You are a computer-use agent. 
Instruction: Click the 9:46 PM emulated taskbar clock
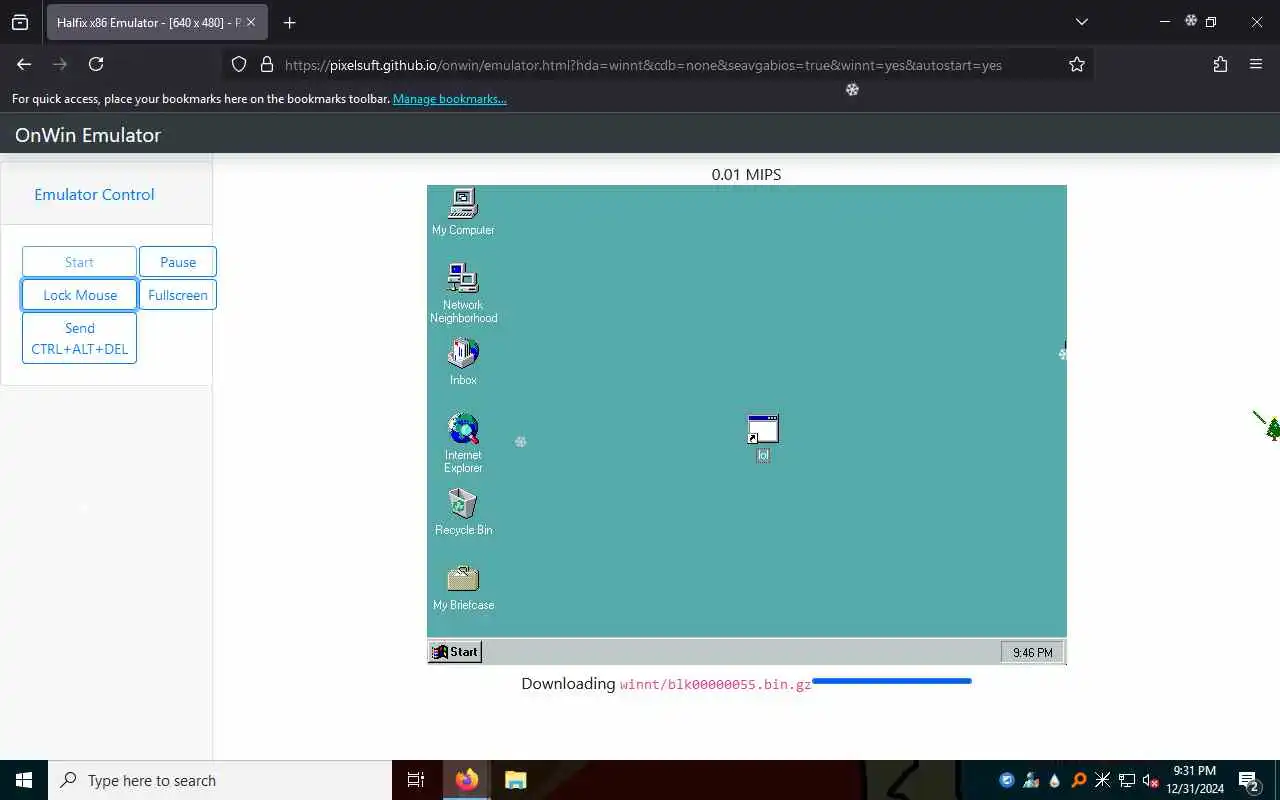(x=1032, y=652)
